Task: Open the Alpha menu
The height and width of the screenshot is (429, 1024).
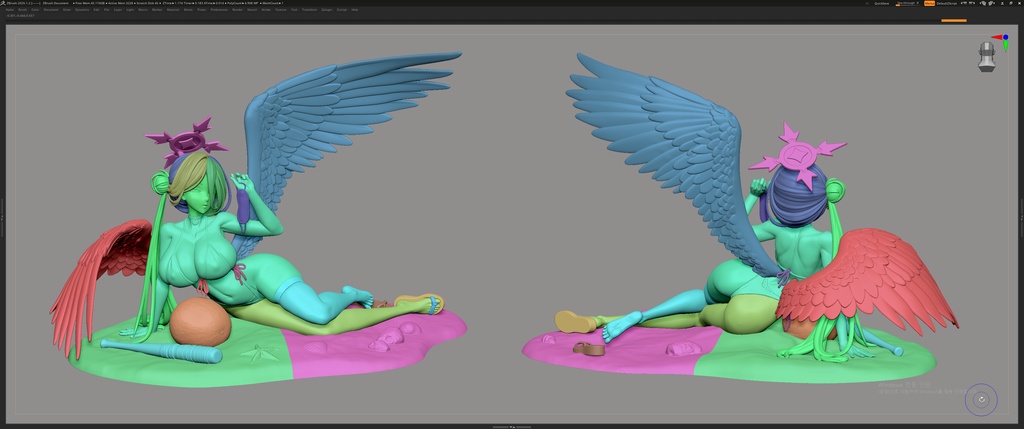Action: pyautogui.click(x=9, y=10)
